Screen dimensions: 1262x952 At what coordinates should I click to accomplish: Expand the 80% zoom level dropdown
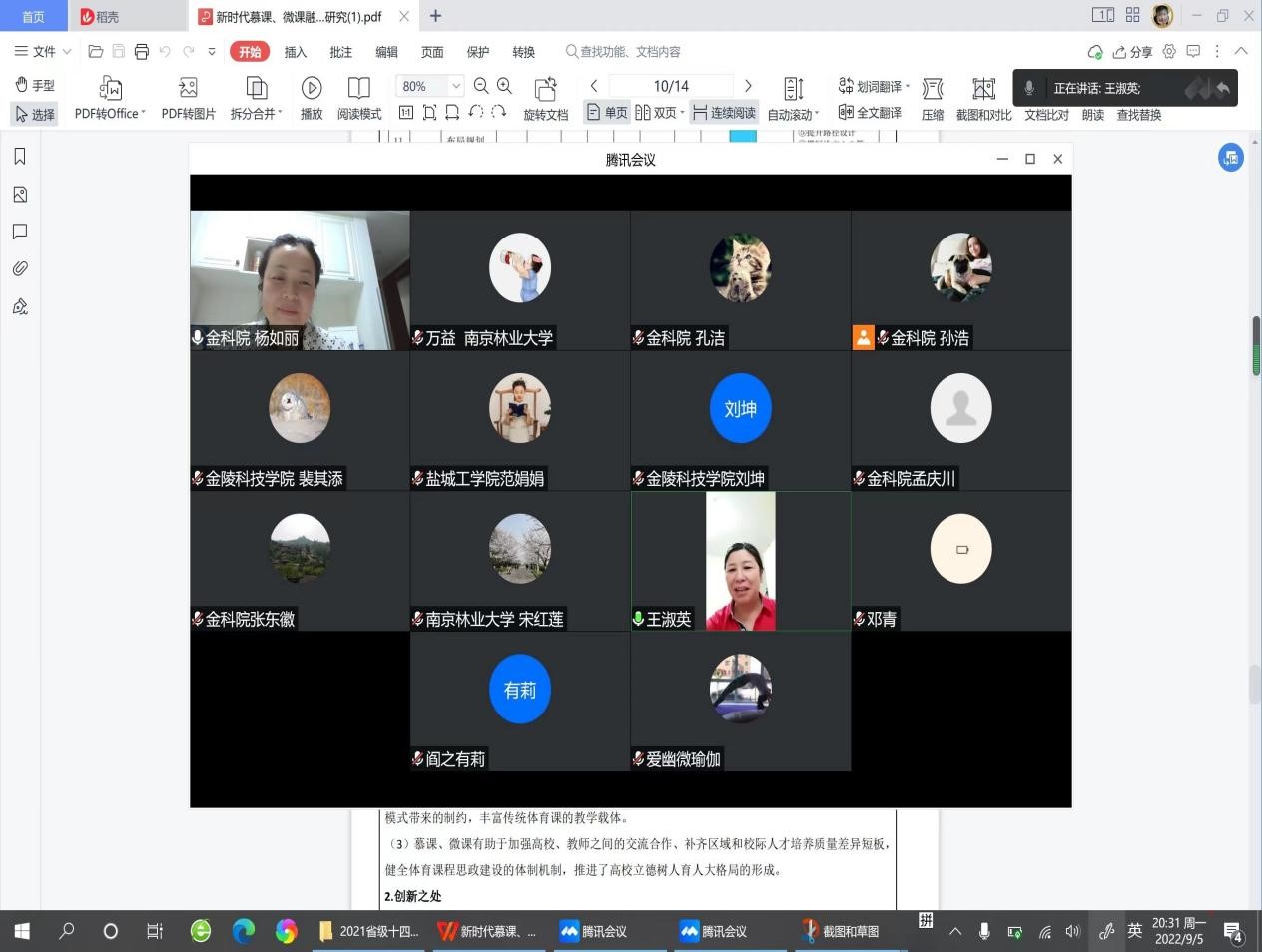click(x=456, y=86)
